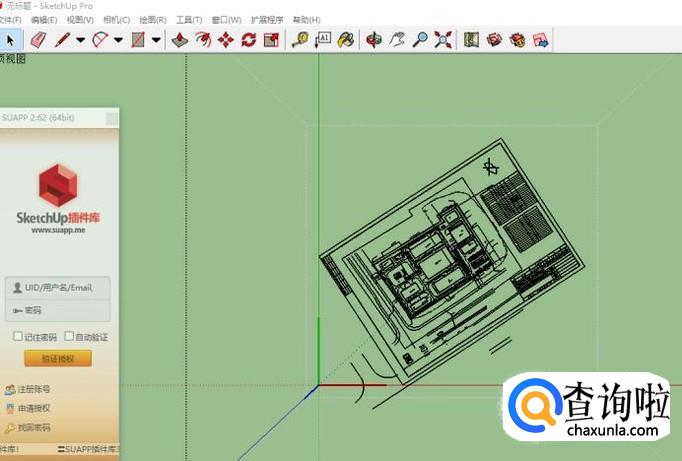Open the 申请授权 link
The width and height of the screenshot is (682, 461).
28,408
